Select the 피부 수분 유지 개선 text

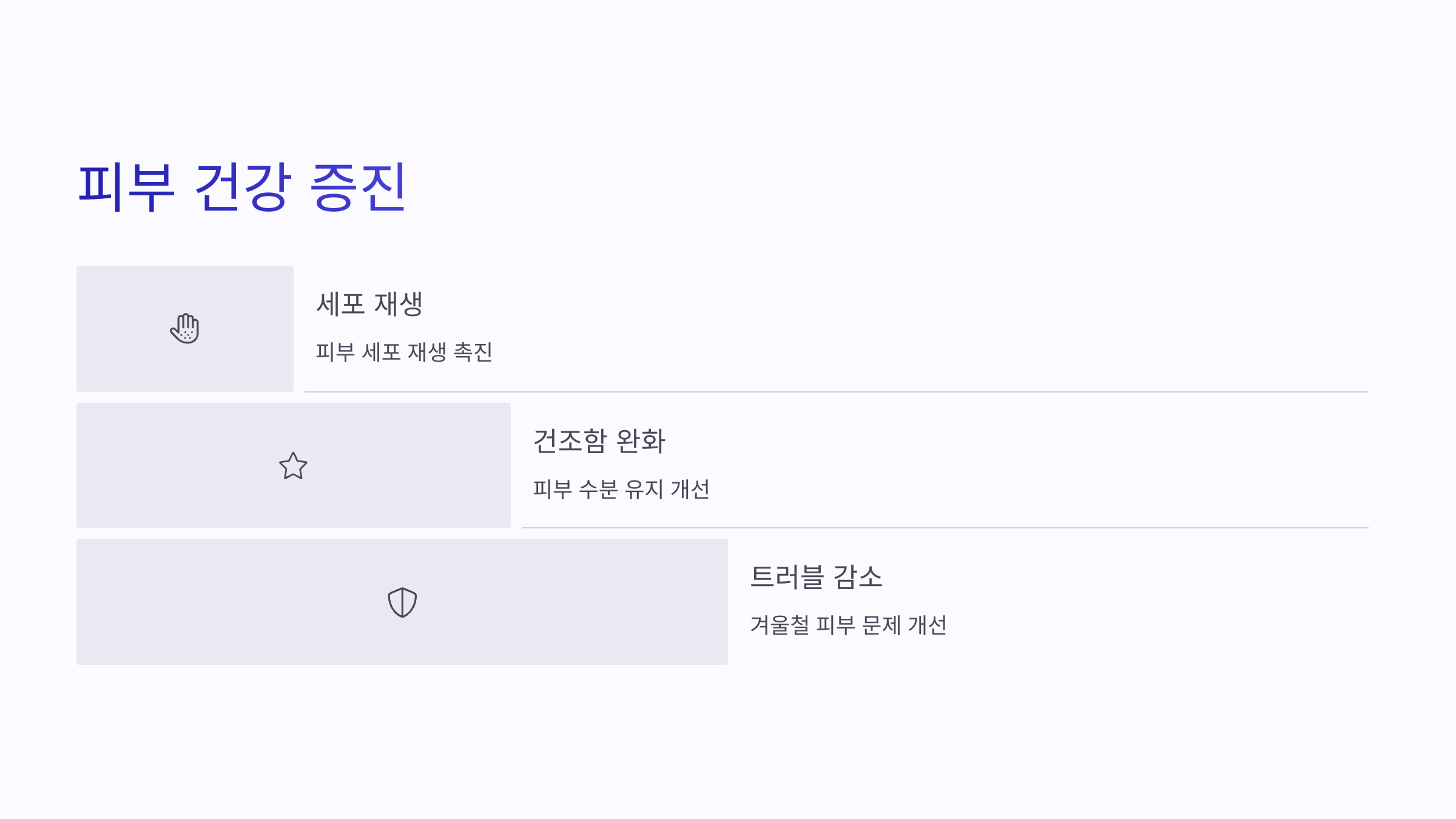pyautogui.click(x=621, y=489)
